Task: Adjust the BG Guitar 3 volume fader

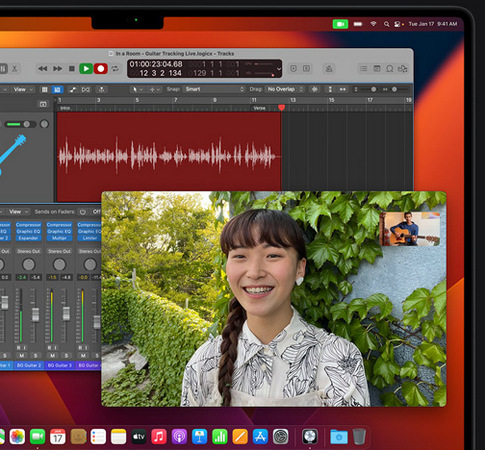Action: click(x=66, y=313)
